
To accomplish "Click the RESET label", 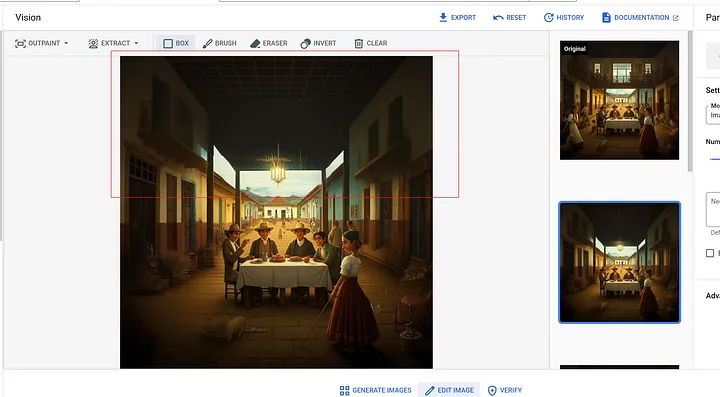I will pos(516,17).
